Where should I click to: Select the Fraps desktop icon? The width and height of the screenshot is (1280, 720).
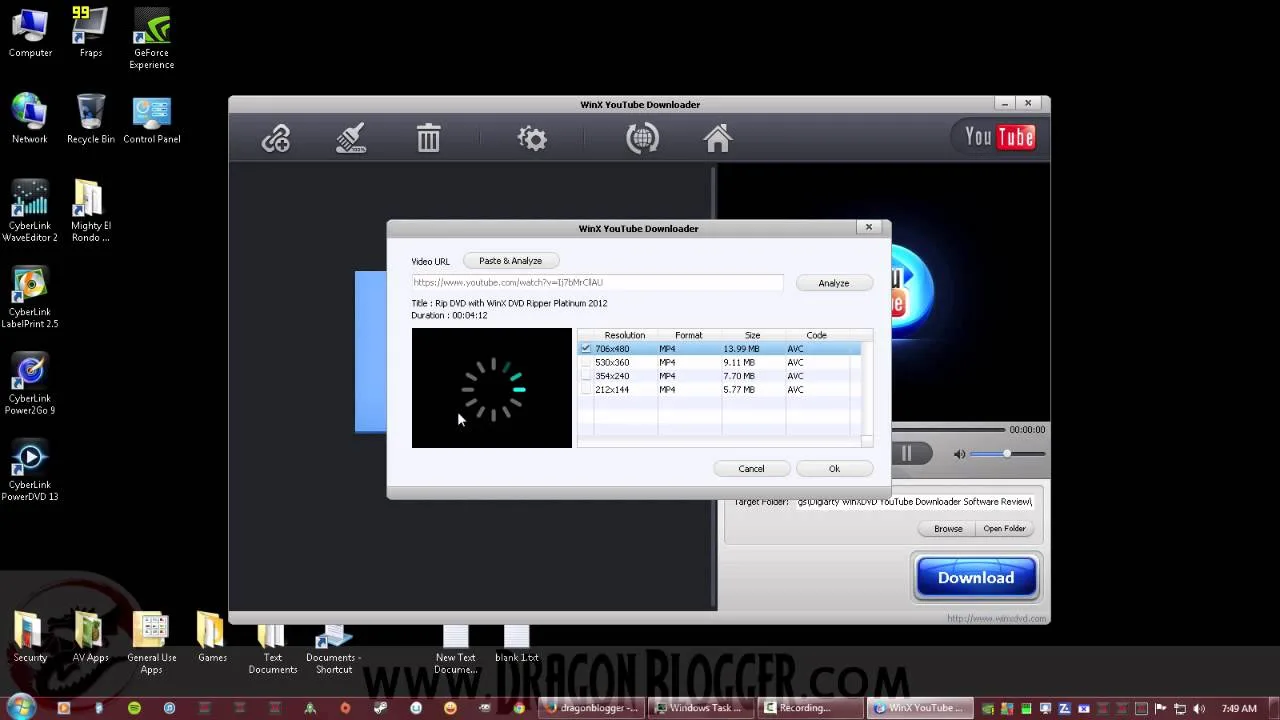(x=91, y=33)
